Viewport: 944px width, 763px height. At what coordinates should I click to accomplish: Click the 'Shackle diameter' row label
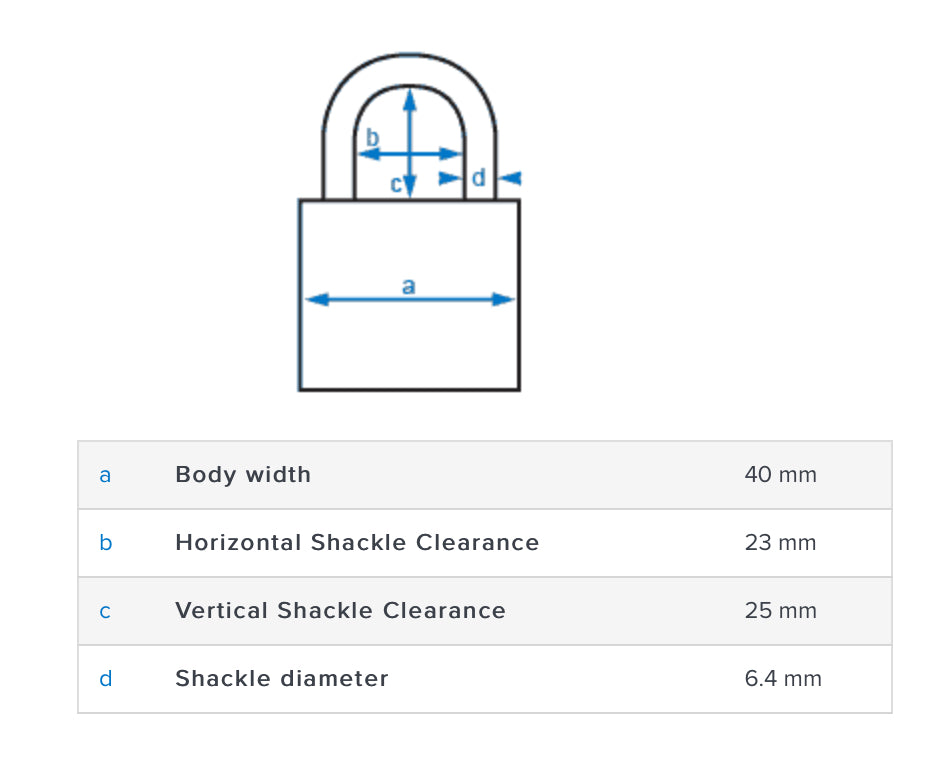coord(282,679)
